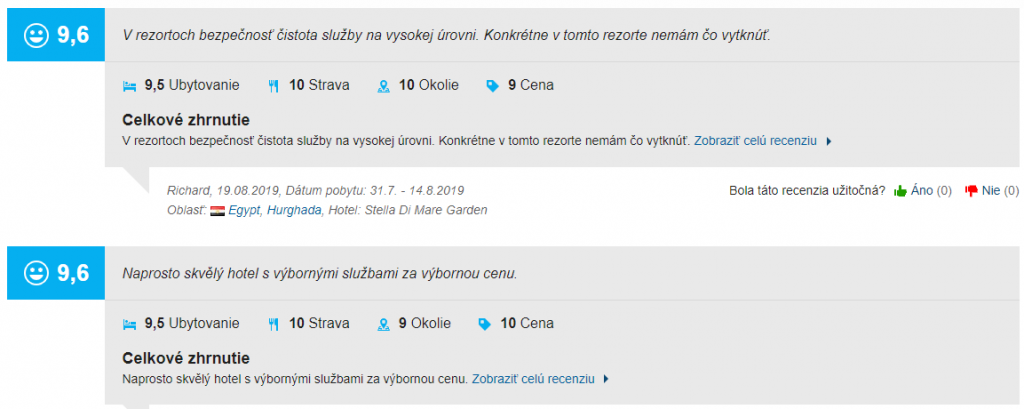Open the Egypt region link
This screenshot has width=1024, height=409.
(x=244, y=210)
